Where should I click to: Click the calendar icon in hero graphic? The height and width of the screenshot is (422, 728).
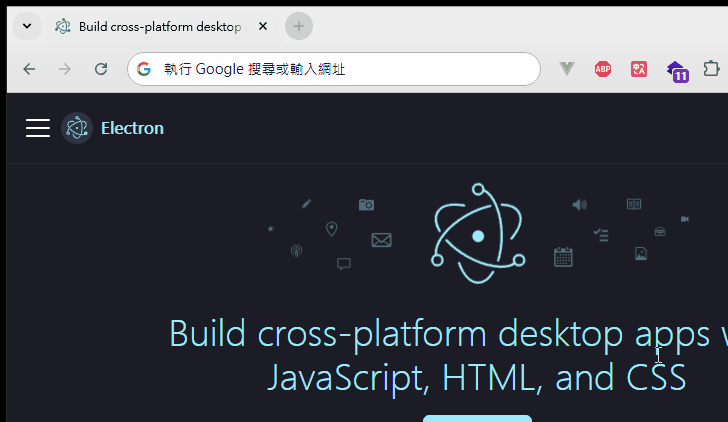563,257
